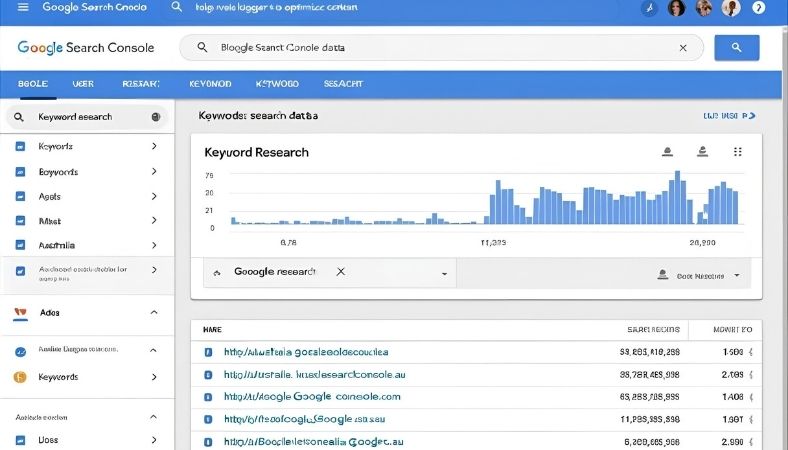Click leftmost download icon in Keyword Research card

(667, 151)
